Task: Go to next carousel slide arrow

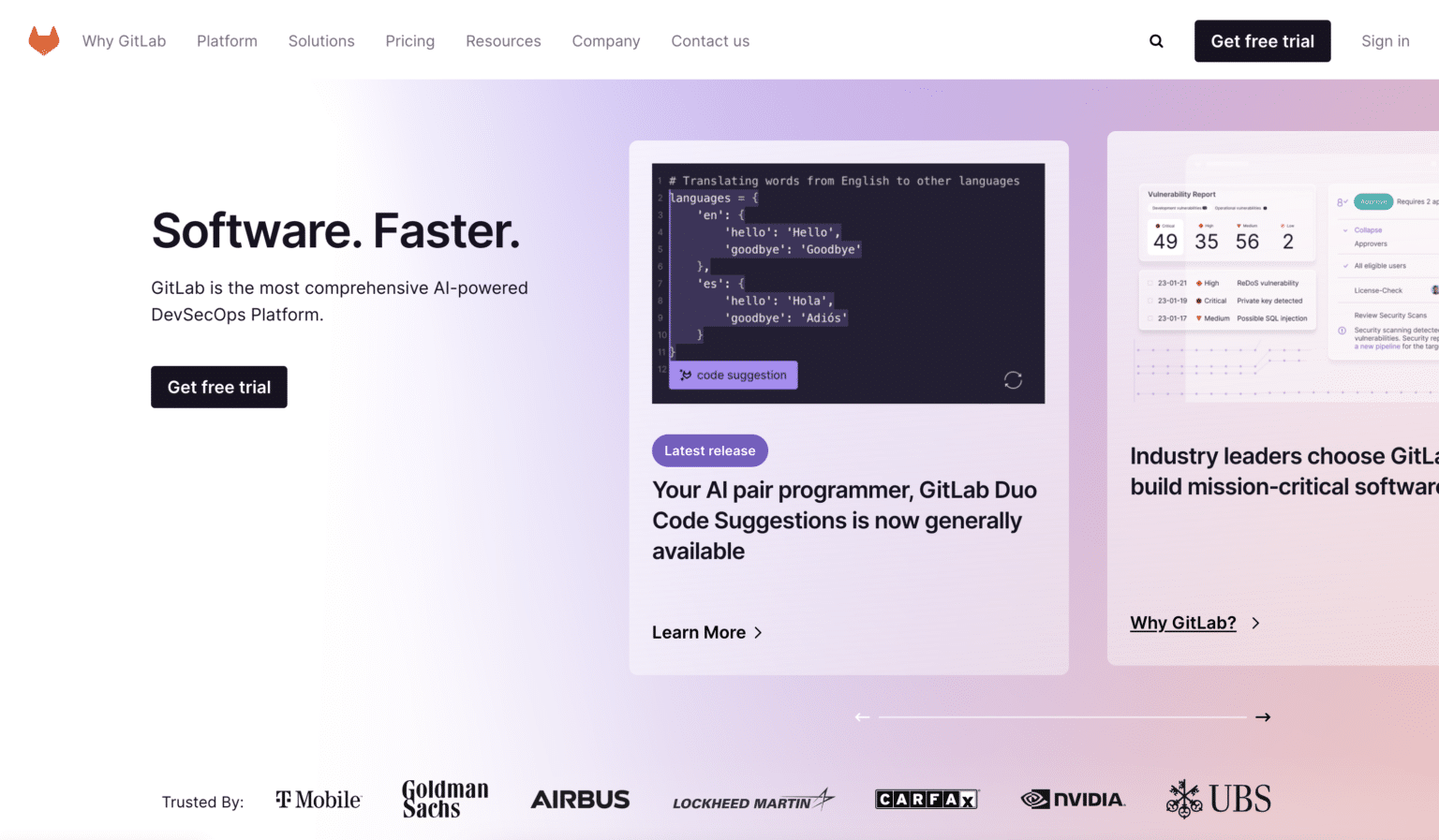Action: [x=1263, y=717]
